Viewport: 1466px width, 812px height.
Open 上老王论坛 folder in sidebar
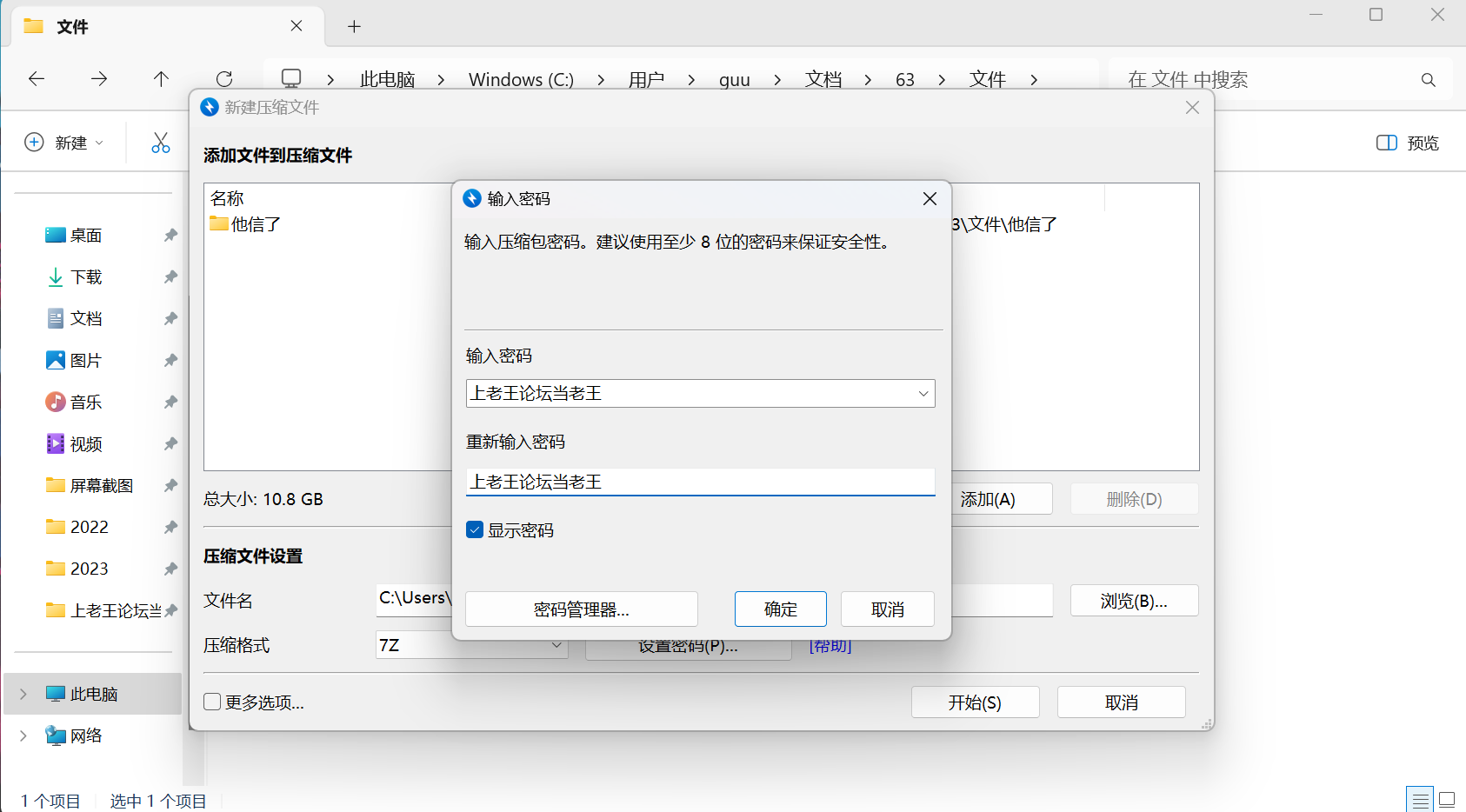point(103,610)
